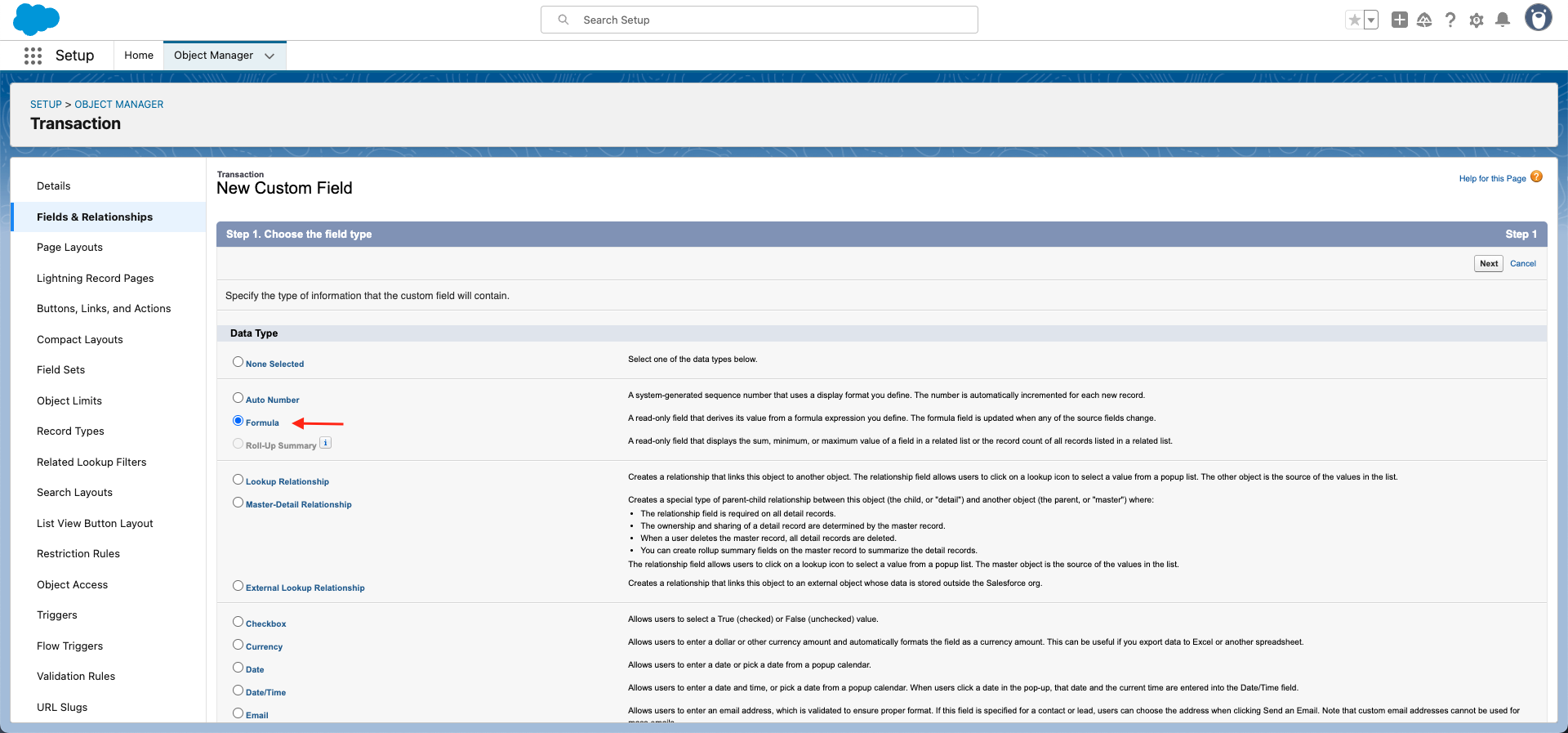Switch to the Object Manager tab

tap(213, 56)
